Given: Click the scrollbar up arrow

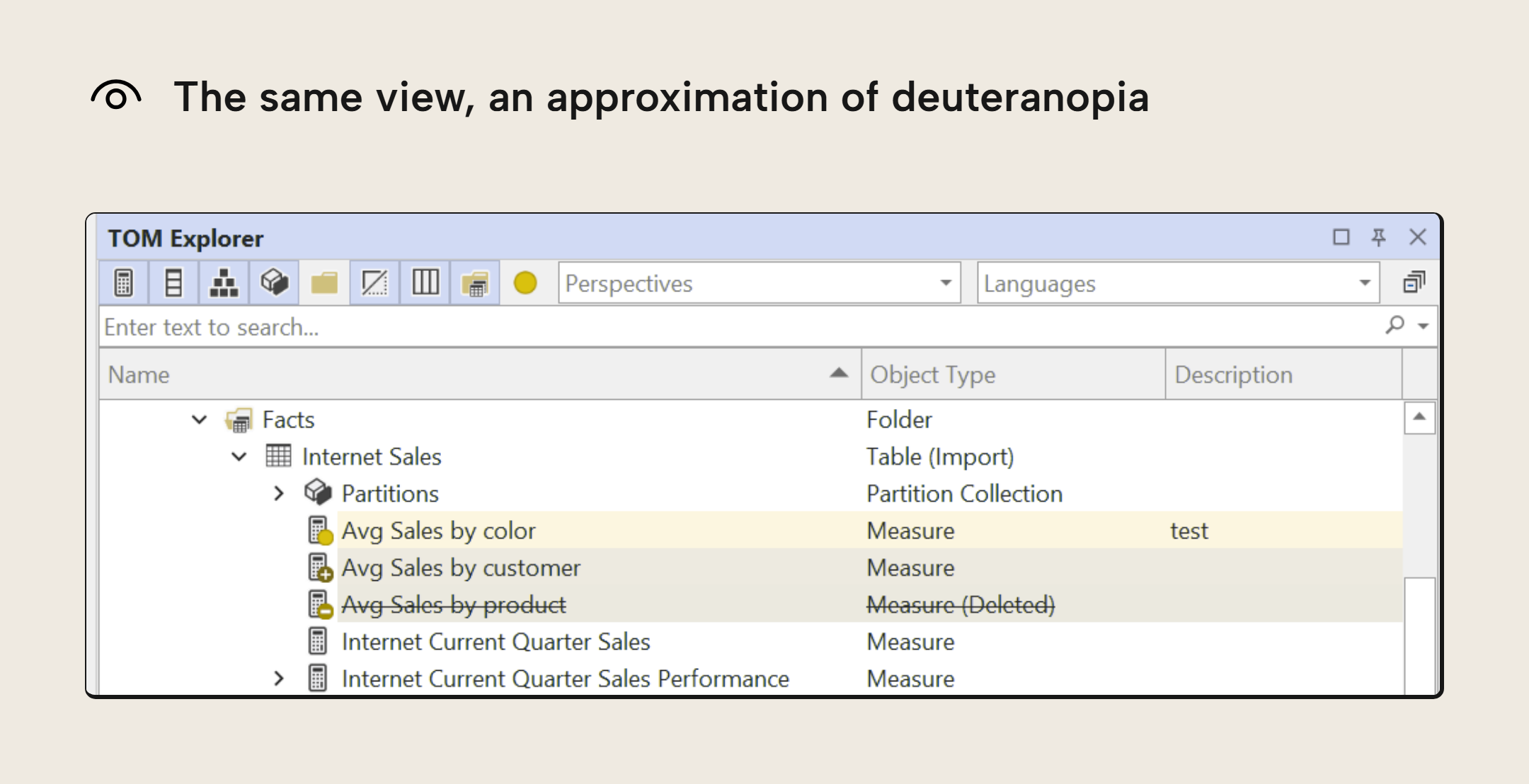Looking at the screenshot, I should tap(1419, 417).
